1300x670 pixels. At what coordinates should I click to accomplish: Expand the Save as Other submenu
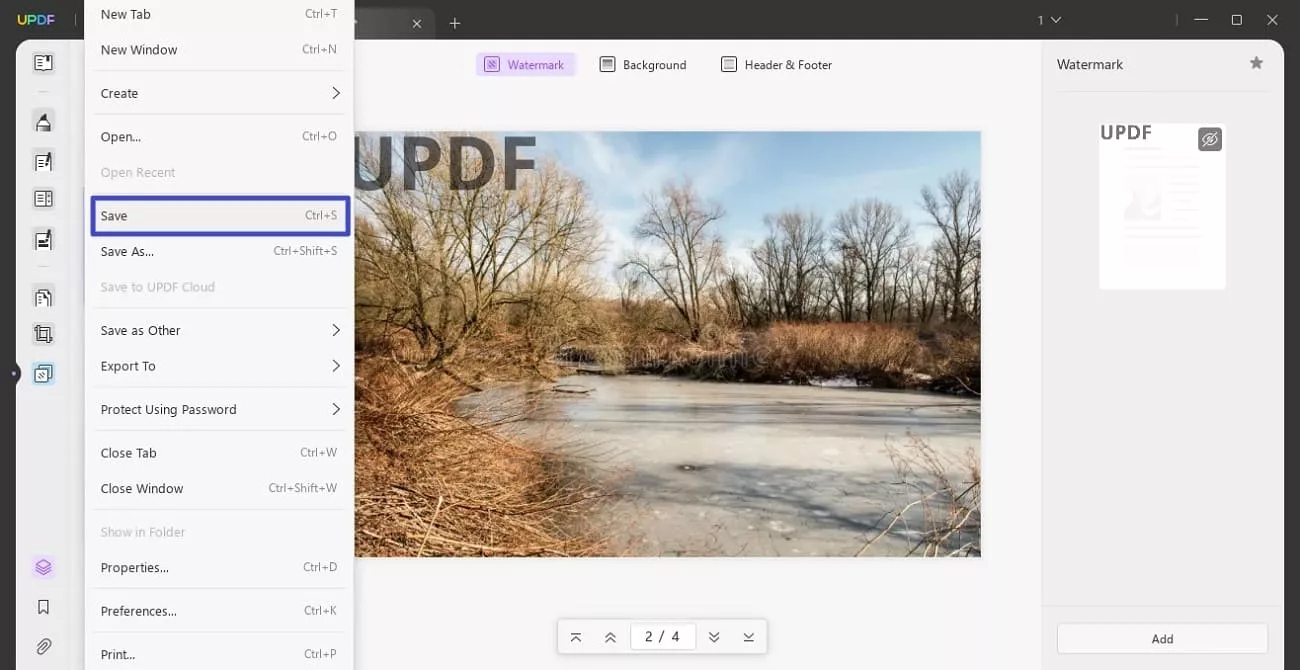coord(219,330)
